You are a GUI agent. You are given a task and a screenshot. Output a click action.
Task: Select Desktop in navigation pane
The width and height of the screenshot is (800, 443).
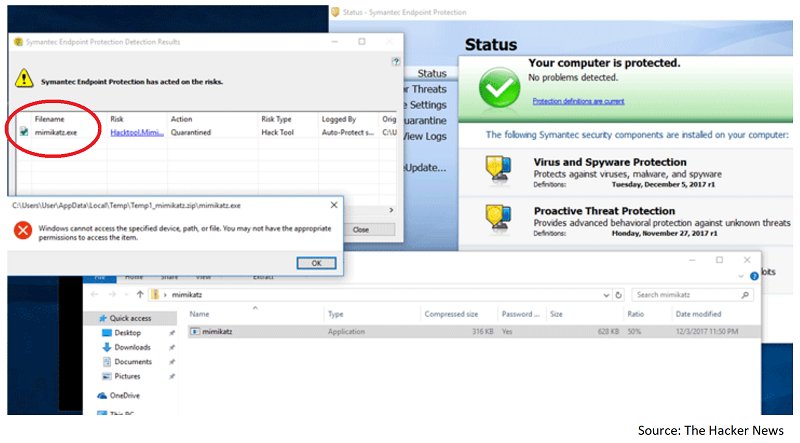pyautogui.click(x=127, y=333)
